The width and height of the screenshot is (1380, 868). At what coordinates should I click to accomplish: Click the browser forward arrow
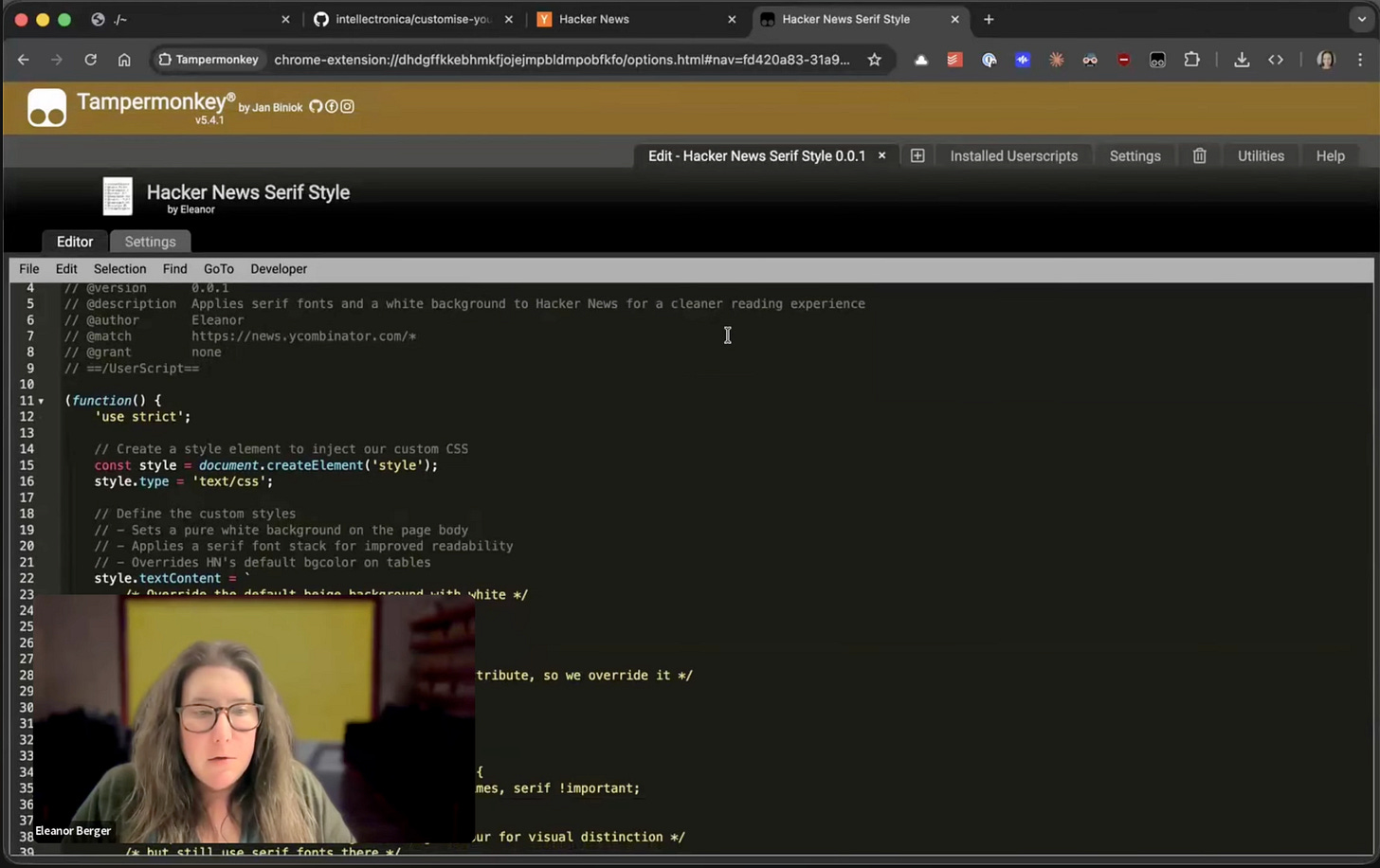pyautogui.click(x=57, y=60)
